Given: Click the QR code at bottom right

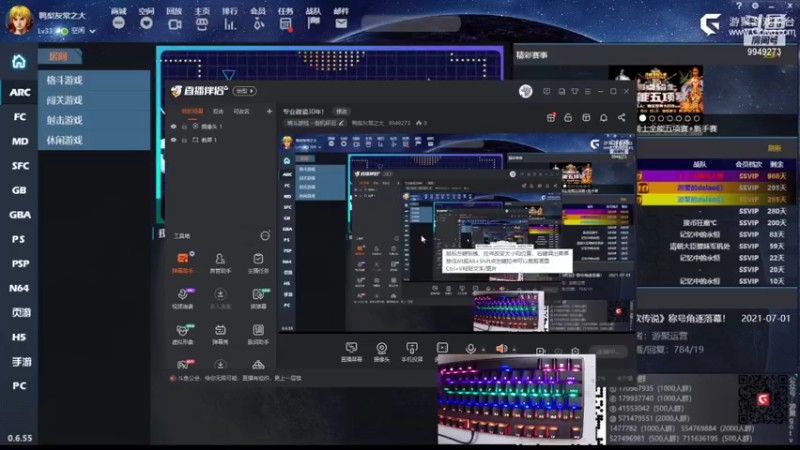Looking at the screenshot, I should pos(763,399).
